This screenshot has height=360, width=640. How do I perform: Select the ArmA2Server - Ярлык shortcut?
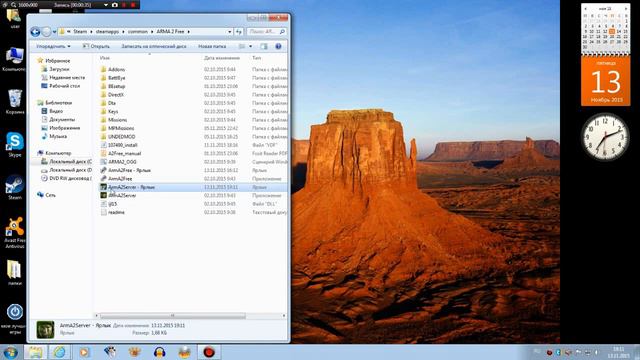[x=131, y=187]
